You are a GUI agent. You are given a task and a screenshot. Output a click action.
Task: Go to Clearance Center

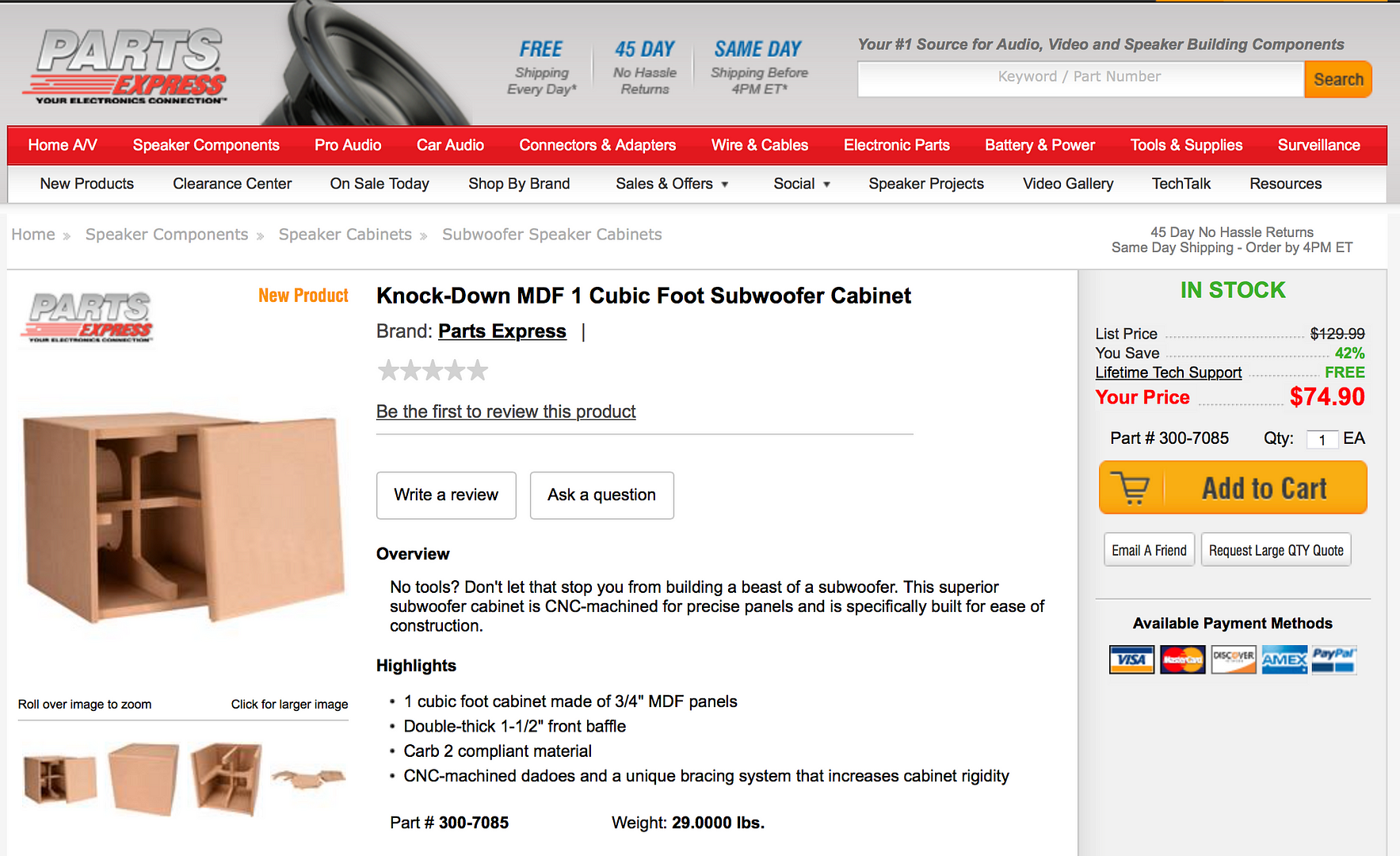point(232,184)
